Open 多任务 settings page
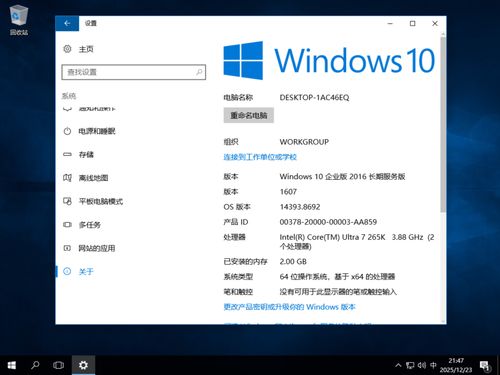The image size is (500, 375). [89, 225]
